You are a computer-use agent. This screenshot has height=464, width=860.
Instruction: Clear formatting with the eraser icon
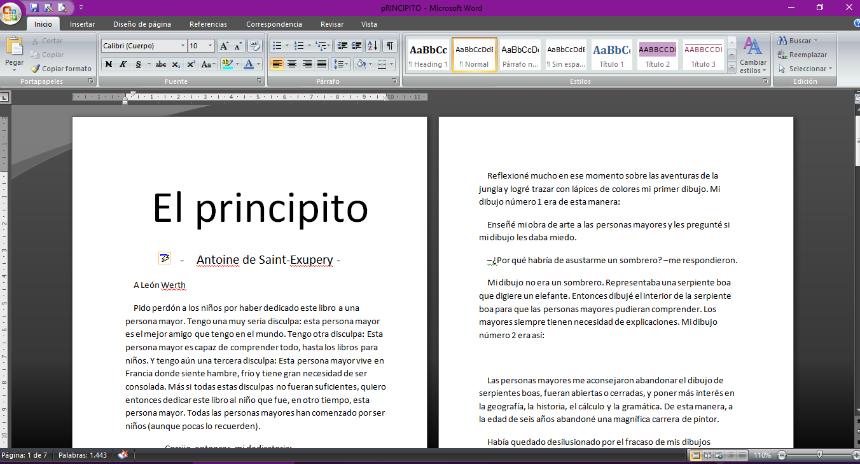255,46
